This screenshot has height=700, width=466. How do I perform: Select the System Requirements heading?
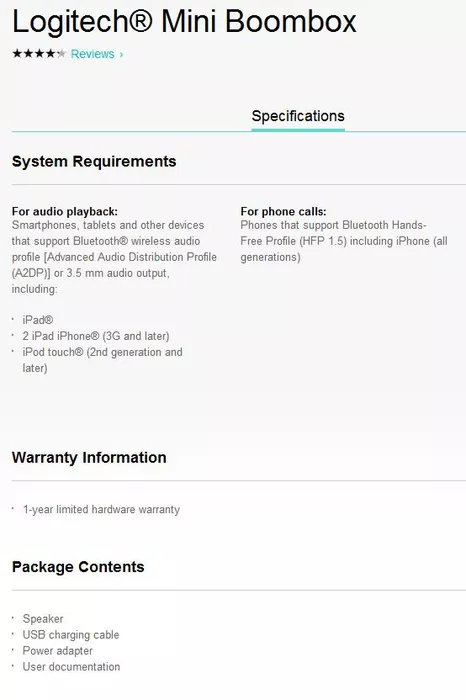click(x=94, y=161)
